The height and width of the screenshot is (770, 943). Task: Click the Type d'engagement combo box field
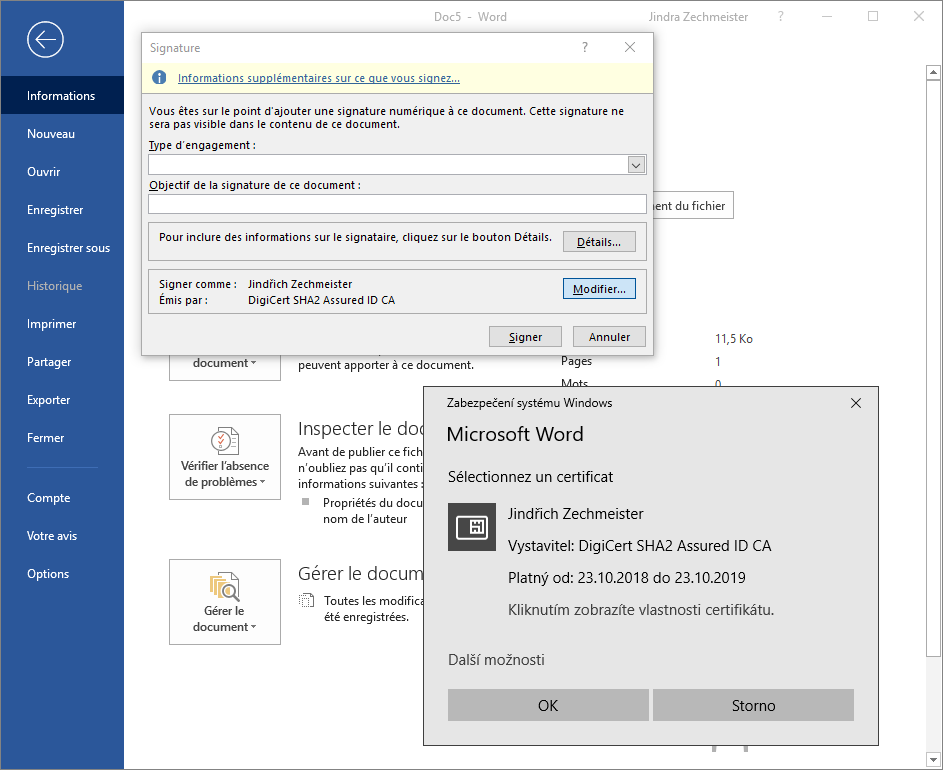pos(397,165)
